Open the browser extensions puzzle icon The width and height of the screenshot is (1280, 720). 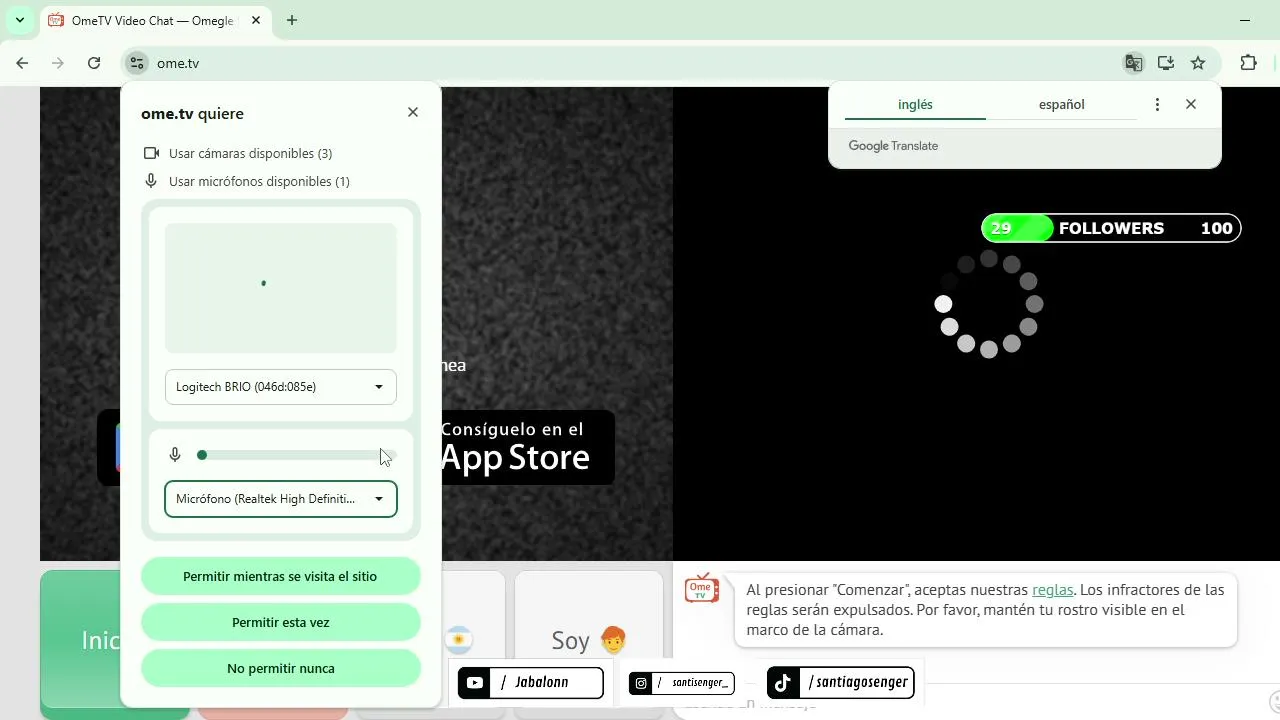point(1248,63)
